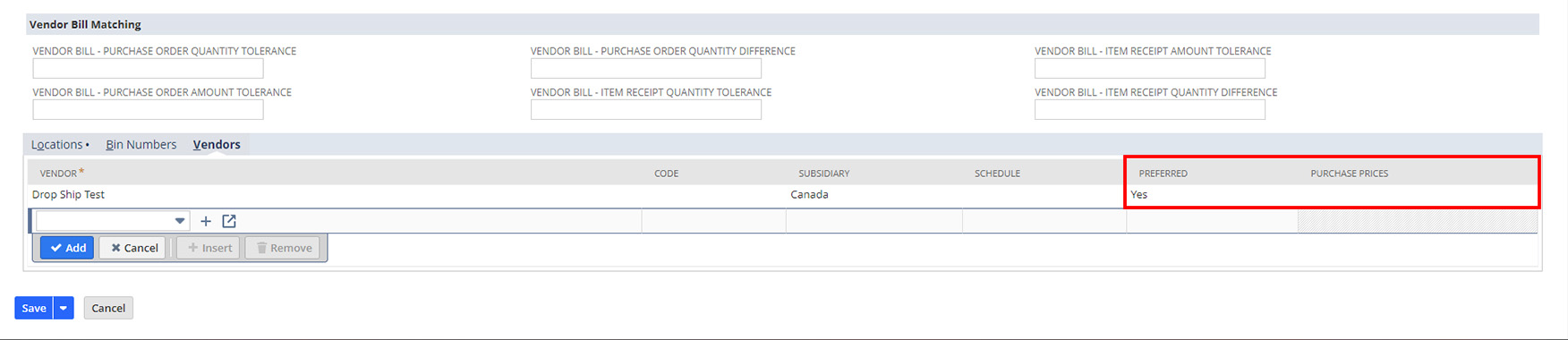Image resolution: width=1568 pixels, height=340 pixels.
Task: Select the Vendors tab
Action: 217,144
